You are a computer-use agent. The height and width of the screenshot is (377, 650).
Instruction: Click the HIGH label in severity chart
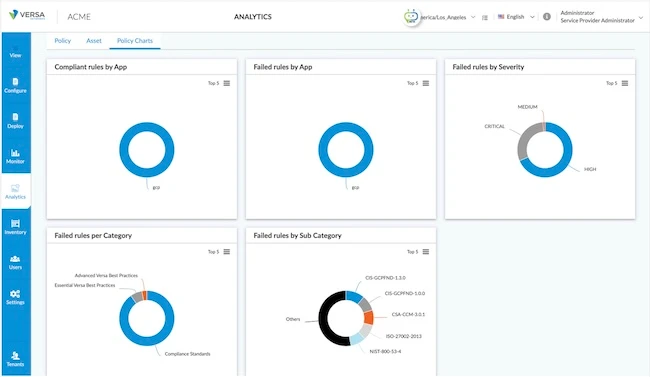[590, 169]
